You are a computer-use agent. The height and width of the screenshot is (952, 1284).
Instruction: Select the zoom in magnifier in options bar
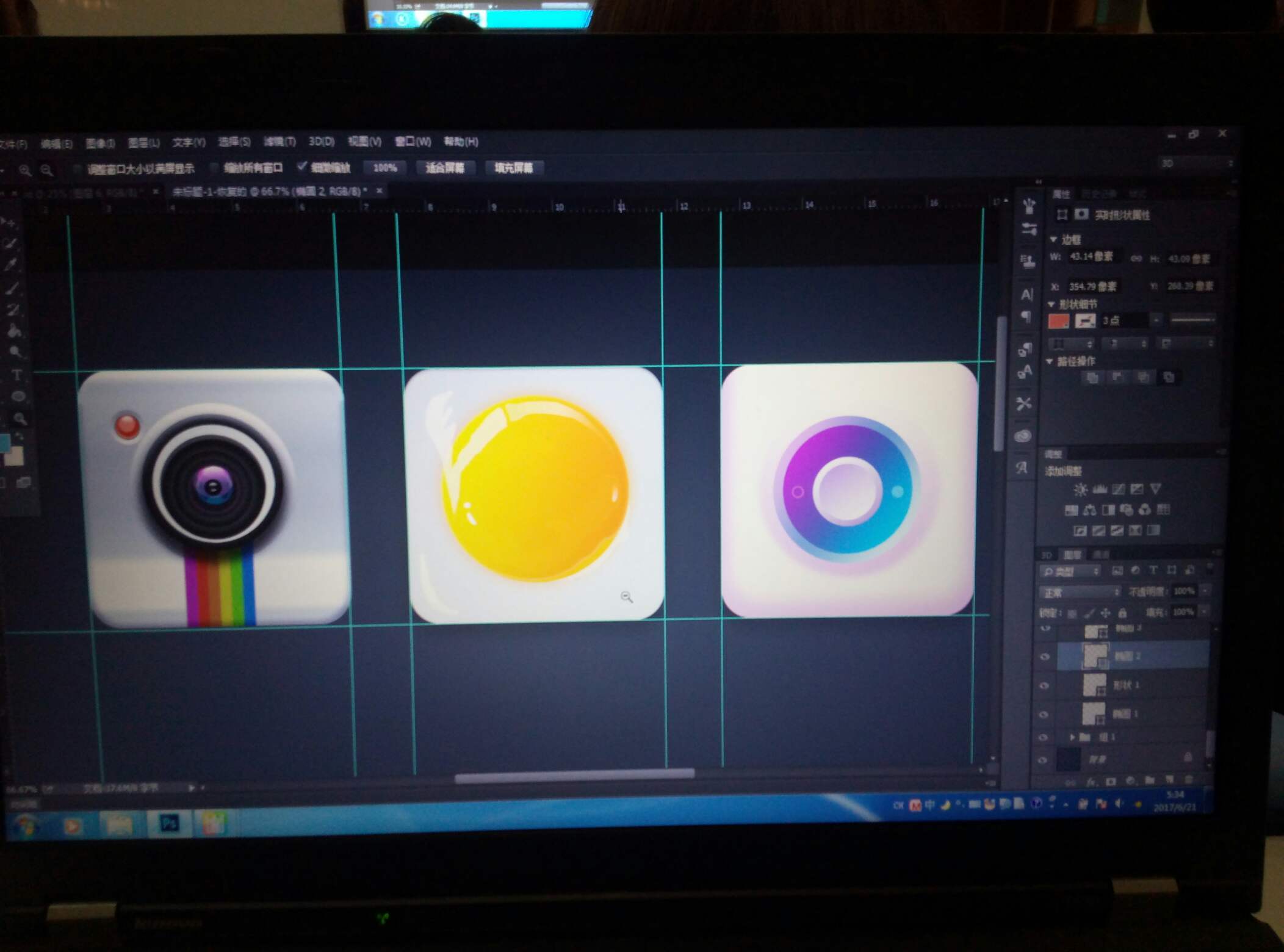pyautogui.click(x=25, y=171)
